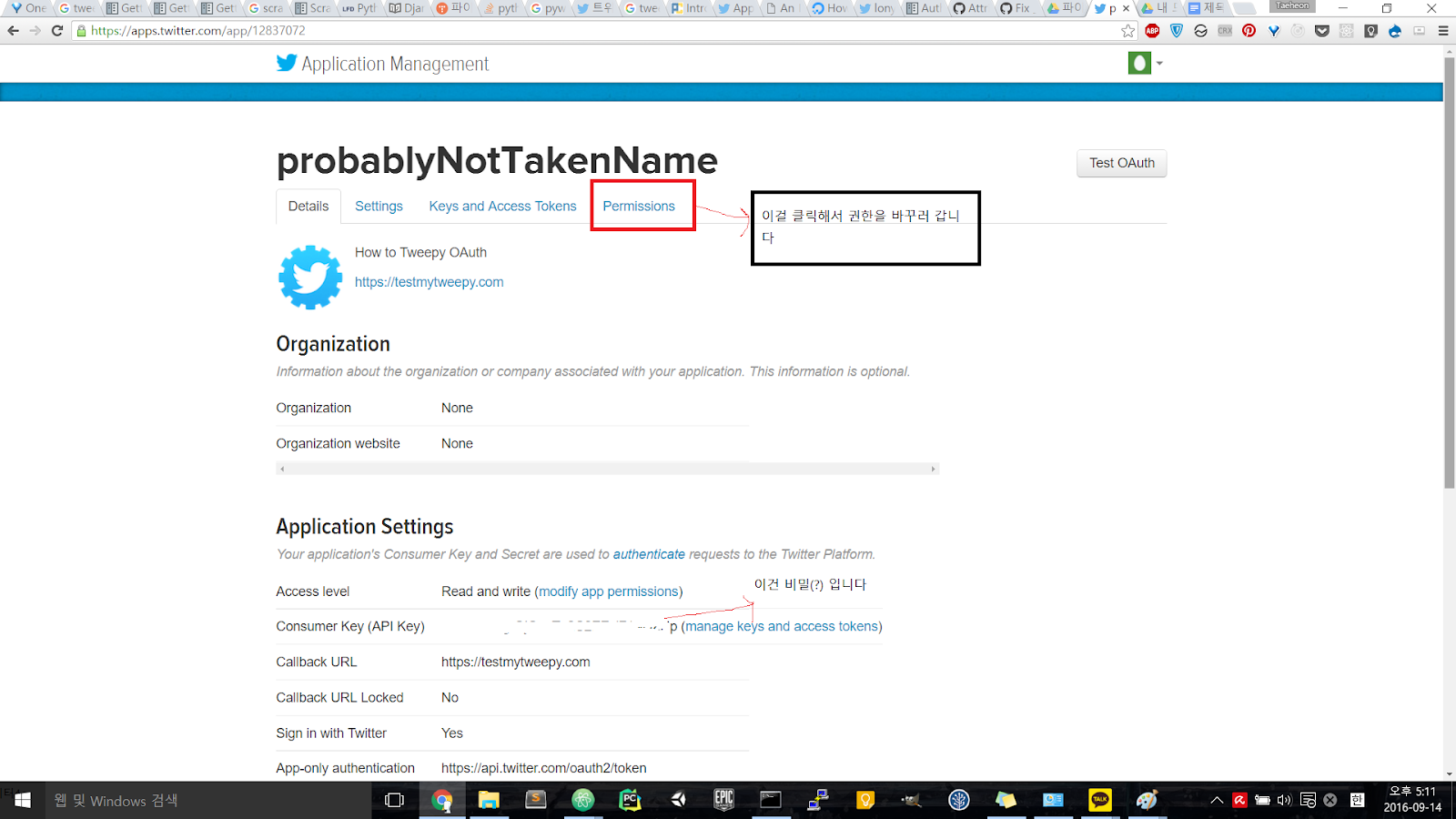Select 'Read and write' access level text
Screen dimensions: 1456x819
tap(486, 591)
